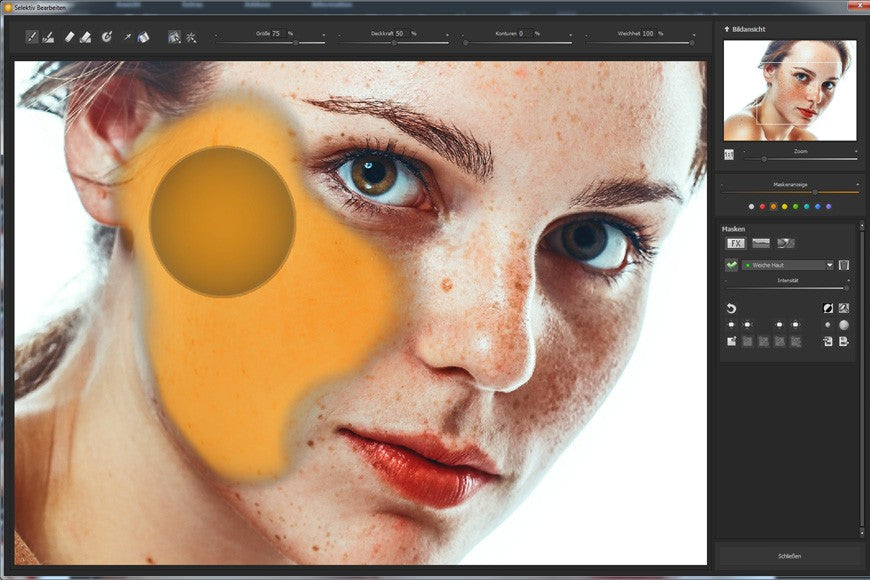870x580 pixels.
Task: Select the brush tool in the toolbar
Action: [x=32, y=37]
